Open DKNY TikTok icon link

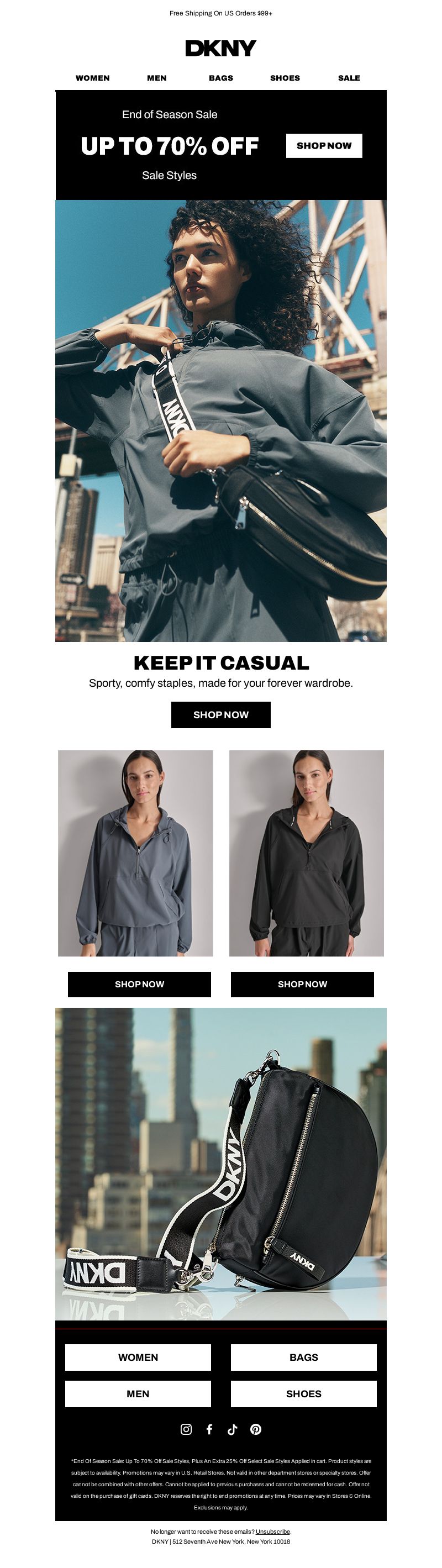click(x=232, y=1429)
